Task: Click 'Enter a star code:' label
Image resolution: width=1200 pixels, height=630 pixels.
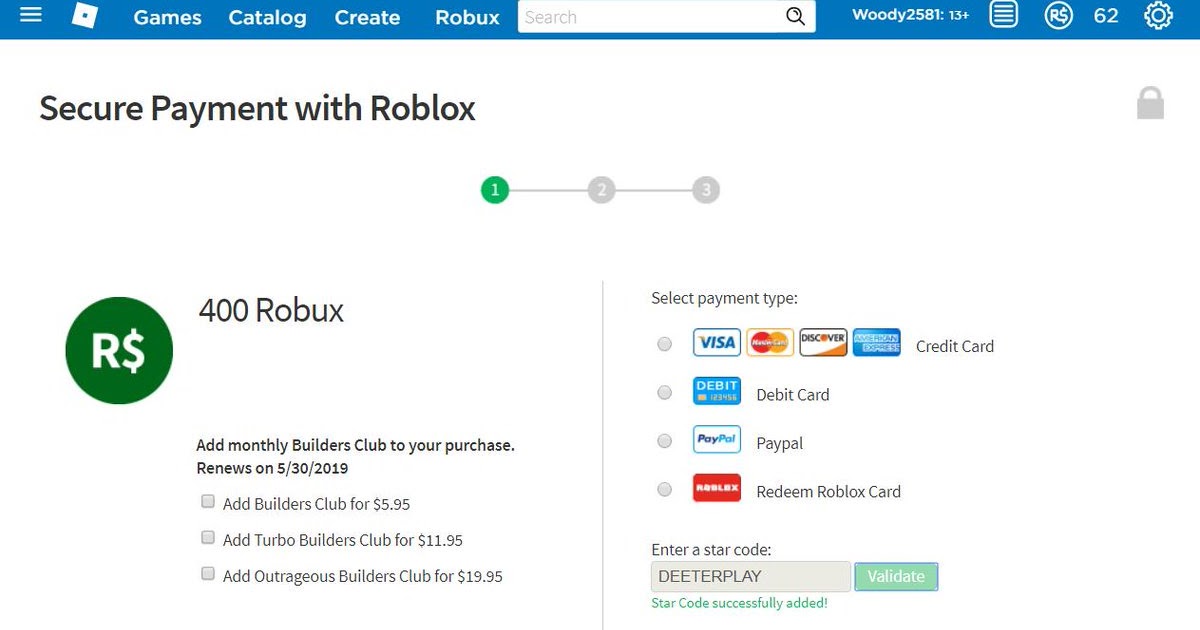Action: (x=711, y=549)
